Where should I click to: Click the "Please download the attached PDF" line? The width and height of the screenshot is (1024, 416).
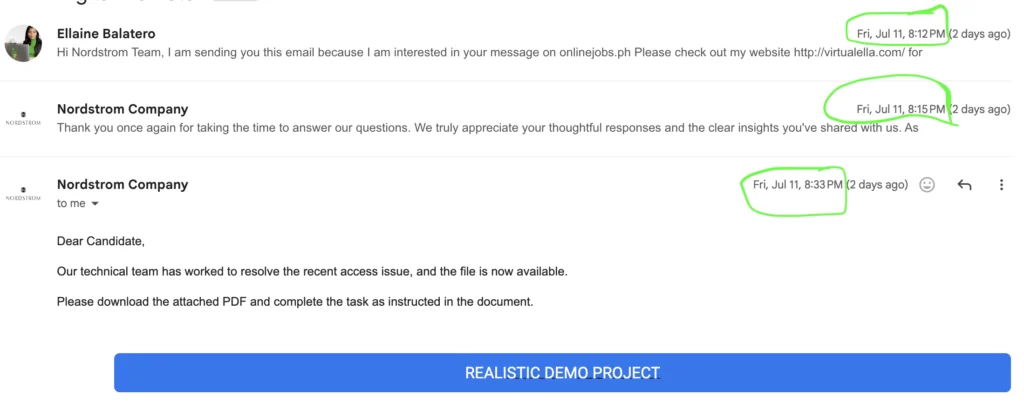[x=295, y=302]
